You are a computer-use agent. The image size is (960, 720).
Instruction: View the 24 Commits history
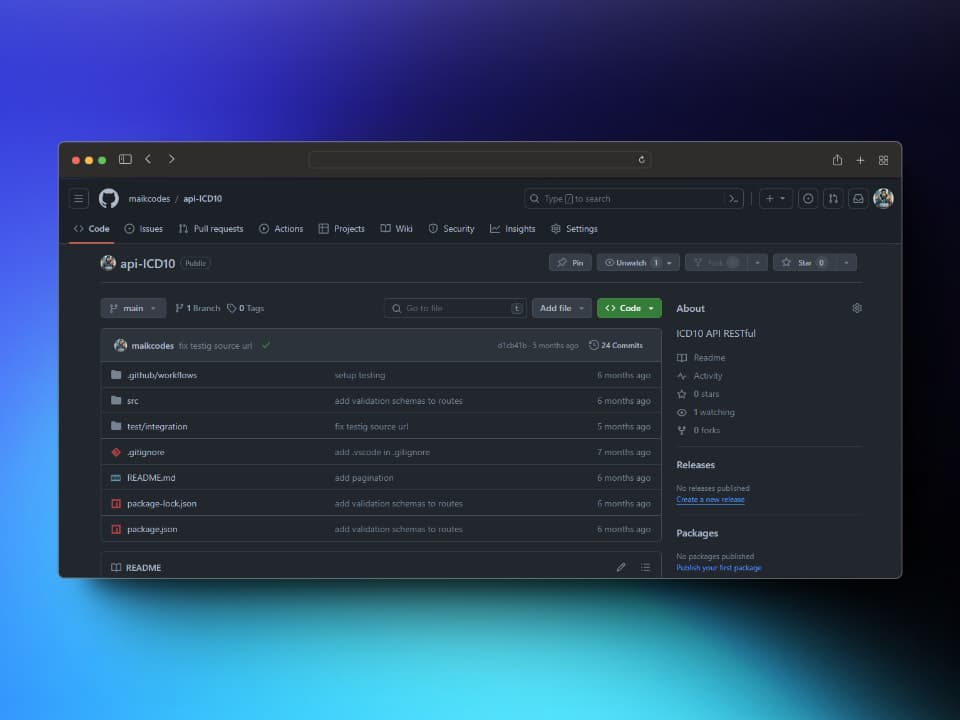[616, 345]
